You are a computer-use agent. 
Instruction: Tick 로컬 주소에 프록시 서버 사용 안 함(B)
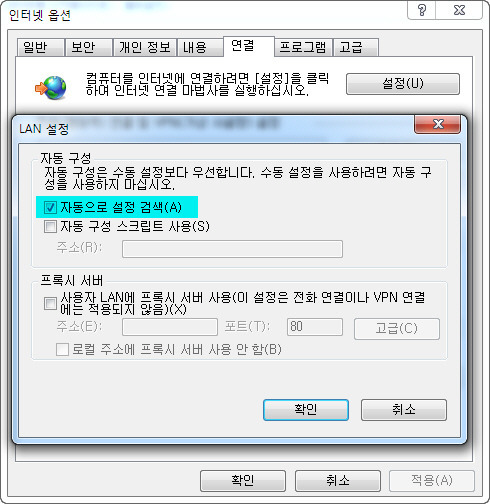(x=62, y=350)
